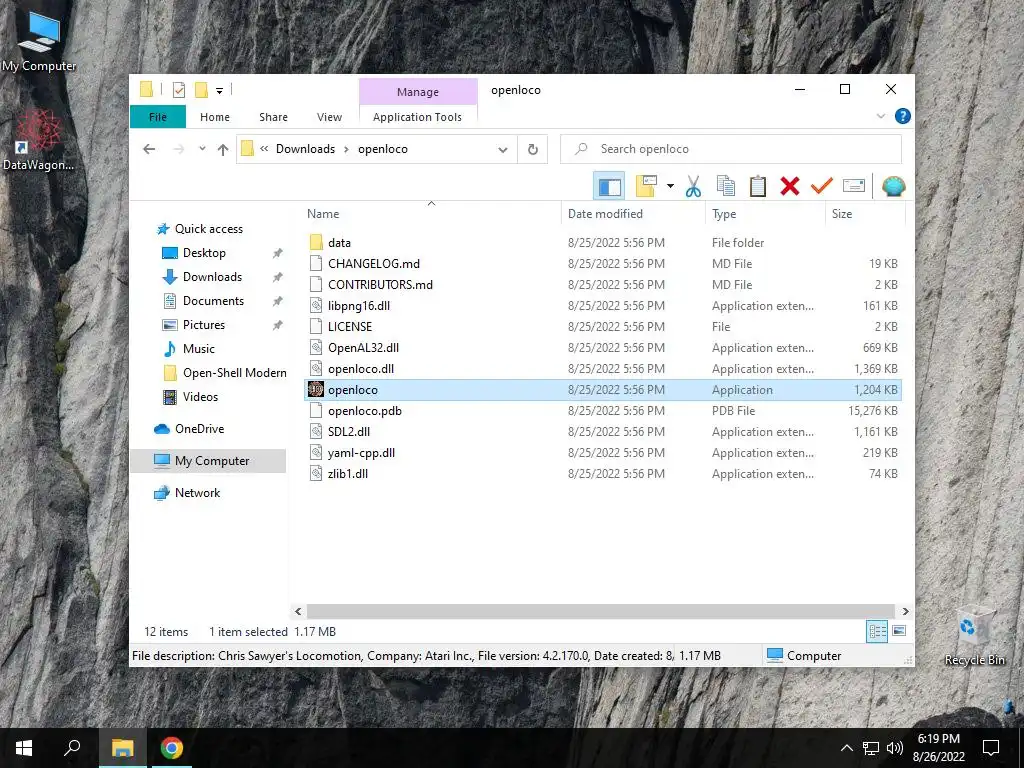Click the Manage contextual tab
Image resolution: width=1024 pixels, height=768 pixels.
coord(418,92)
